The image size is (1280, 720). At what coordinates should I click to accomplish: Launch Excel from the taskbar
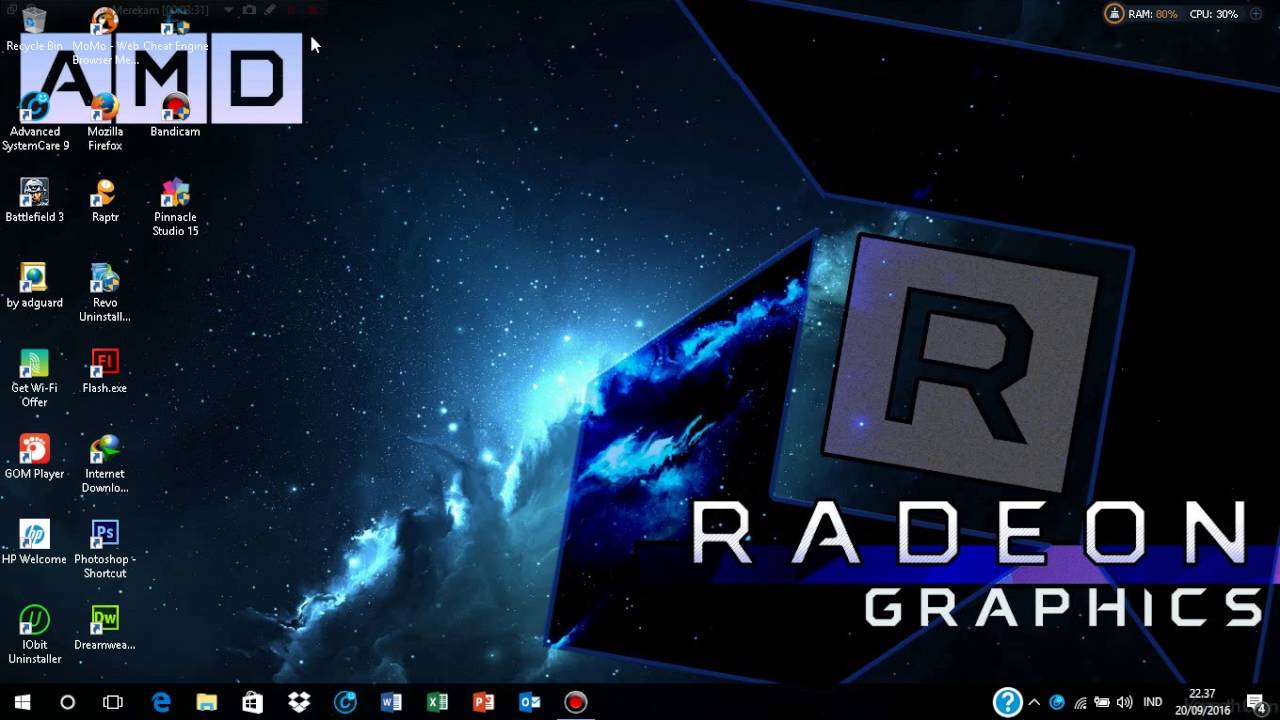point(437,702)
